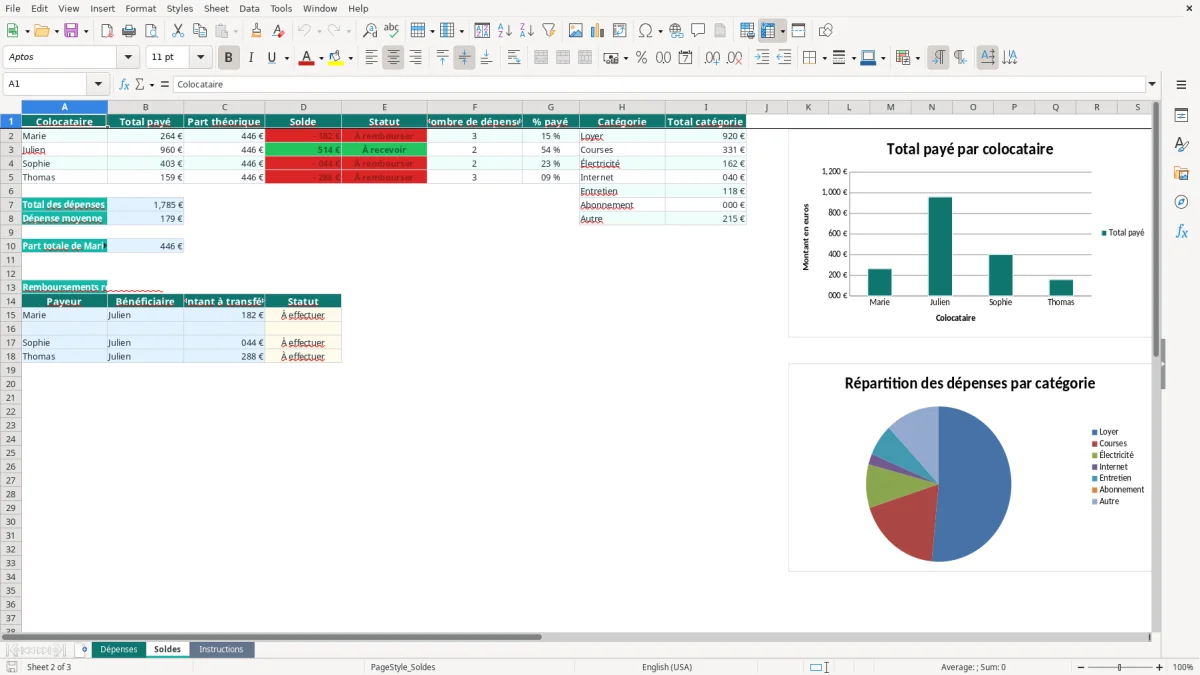Click column header D
The height and width of the screenshot is (675, 1200).
tap(303, 107)
